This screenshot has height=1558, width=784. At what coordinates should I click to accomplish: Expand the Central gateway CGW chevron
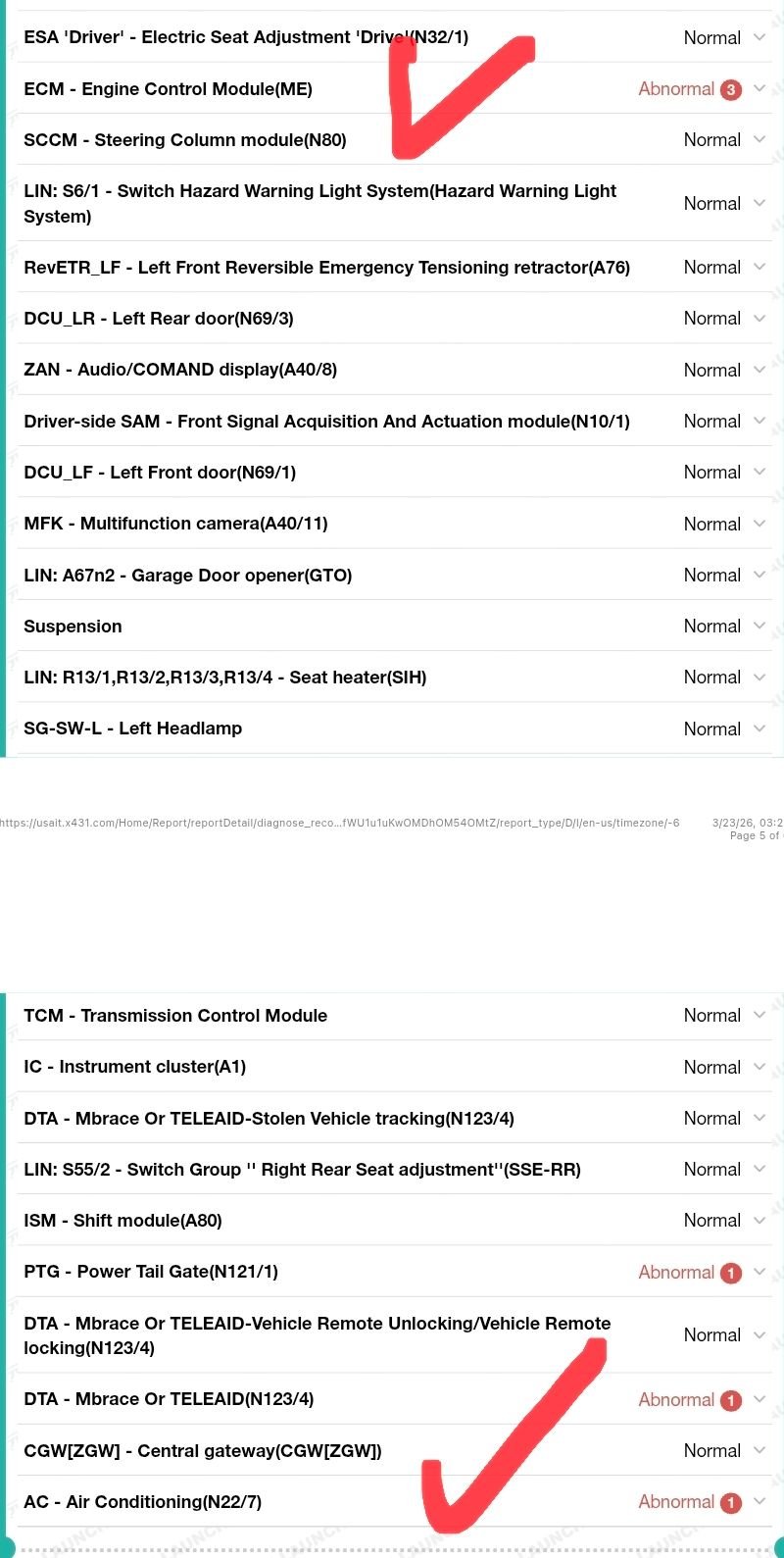(759, 1451)
